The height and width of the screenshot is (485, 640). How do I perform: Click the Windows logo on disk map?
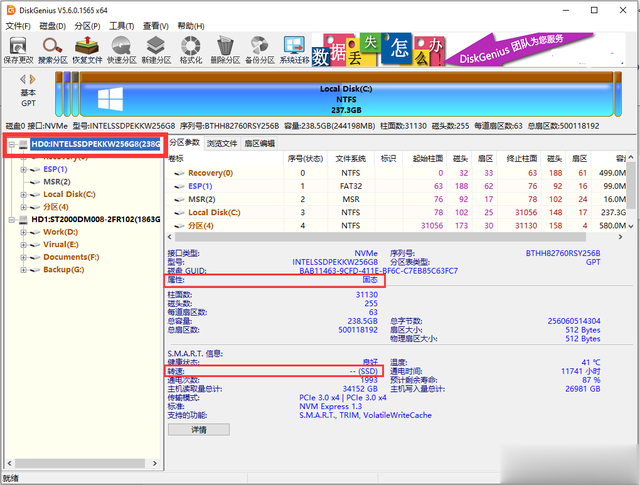coord(110,99)
